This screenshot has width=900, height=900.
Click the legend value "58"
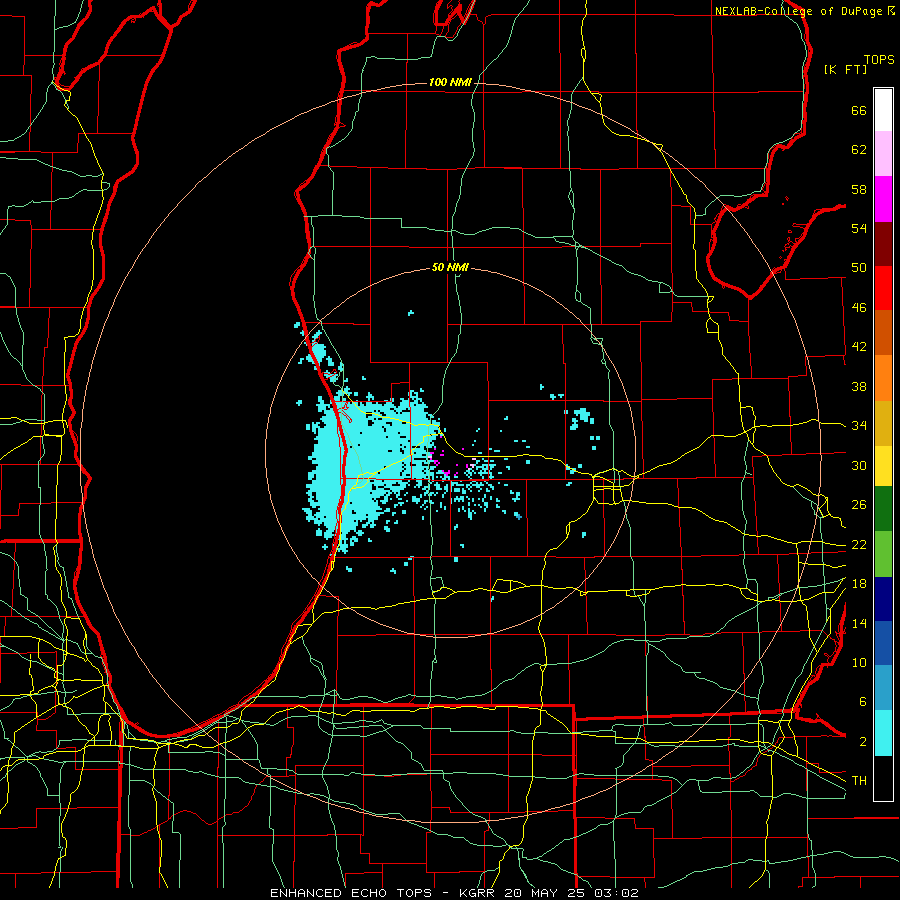click(859, 189)
